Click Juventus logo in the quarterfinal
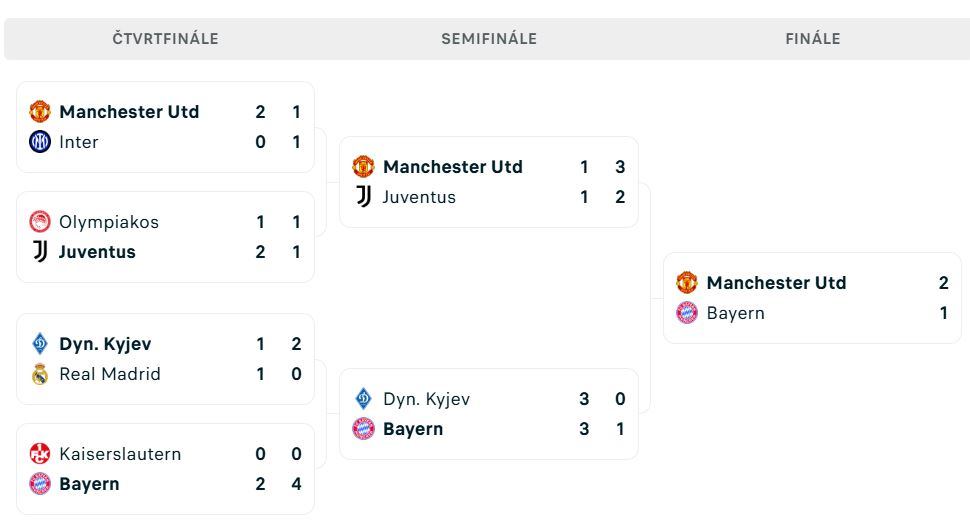This screenshot has height=527, width=970. tap(40, 252)
